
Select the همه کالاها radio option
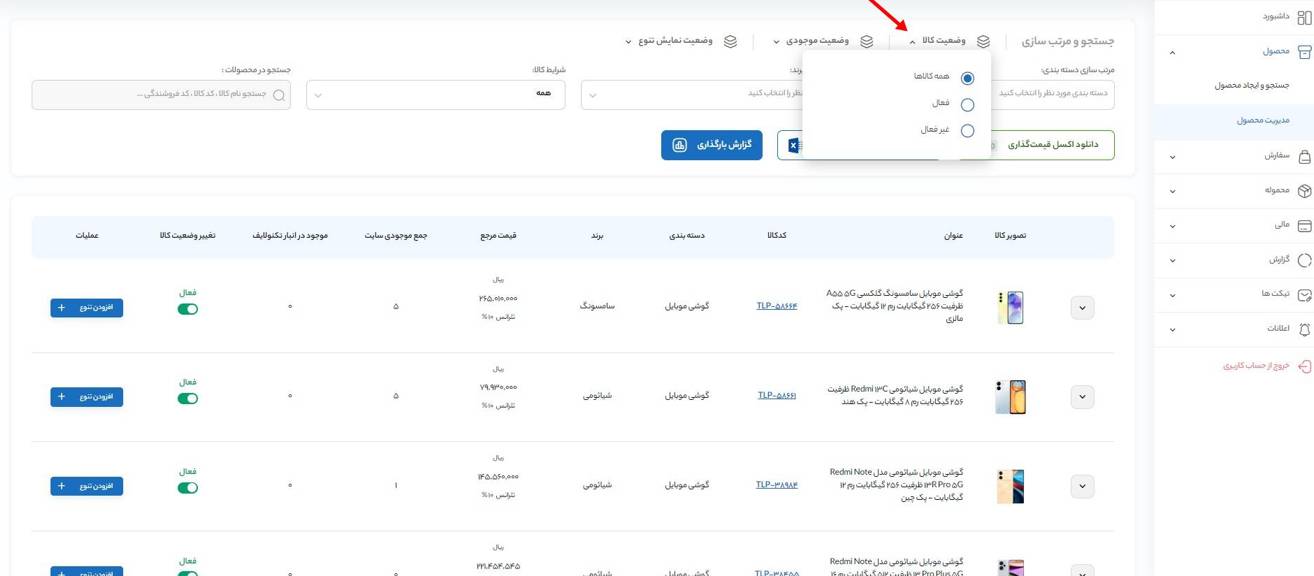[x=967, y=78]
